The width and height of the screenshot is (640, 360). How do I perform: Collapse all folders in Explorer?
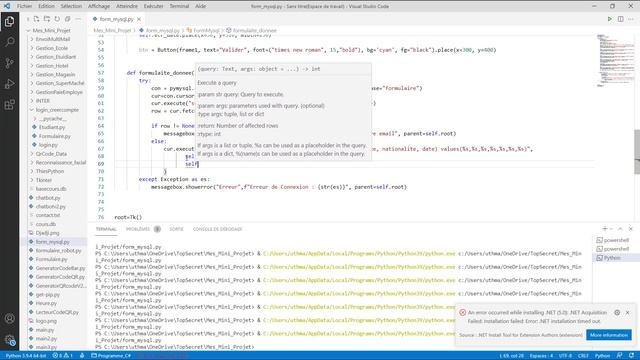(67, 19)
